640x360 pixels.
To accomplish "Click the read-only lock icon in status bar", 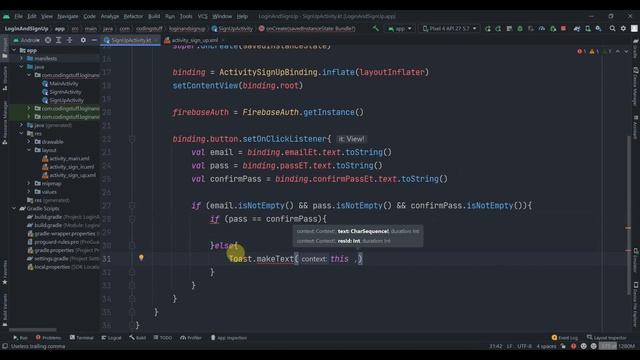I will [563, 346].
